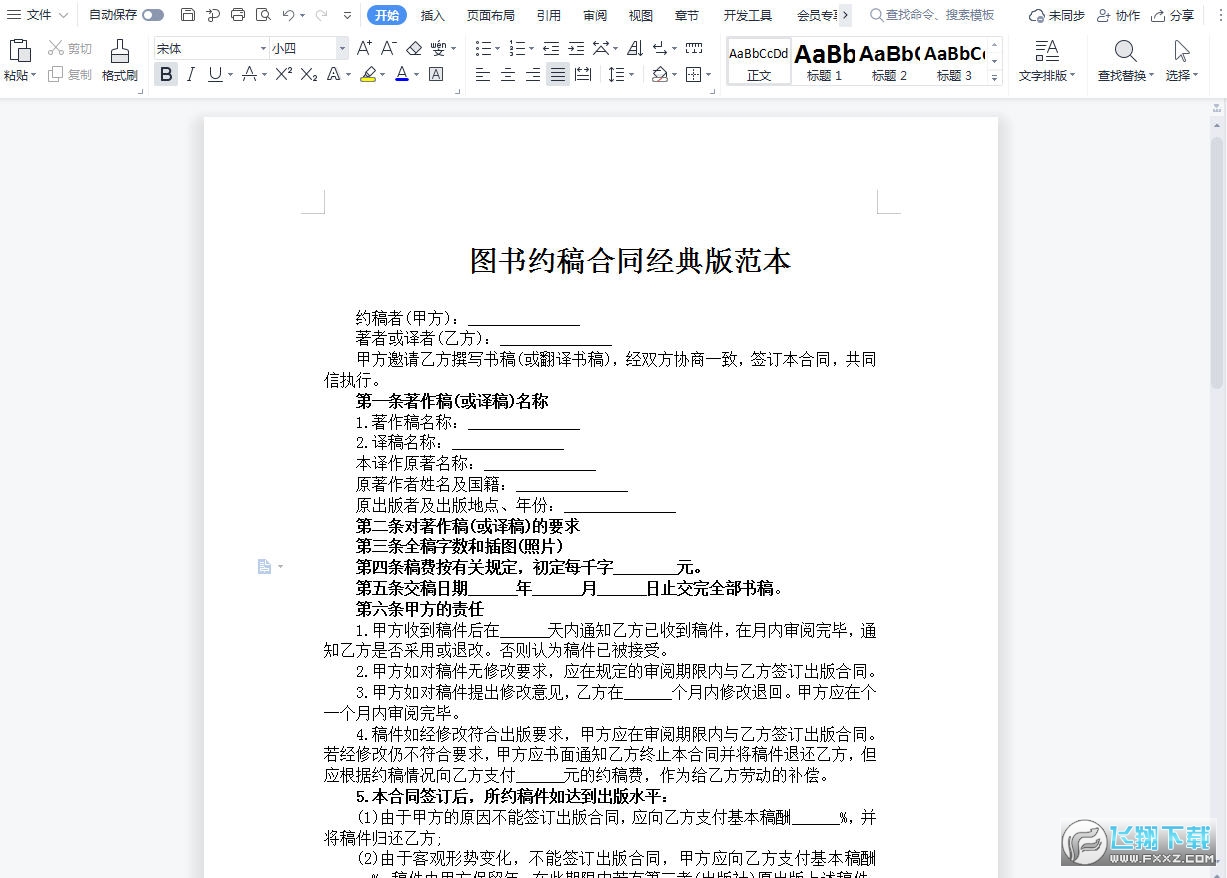Image resolution: width=1227 pixels, height=878 pixels.
Task: Apply the 标题 3 style
Action: coord(954,62)
